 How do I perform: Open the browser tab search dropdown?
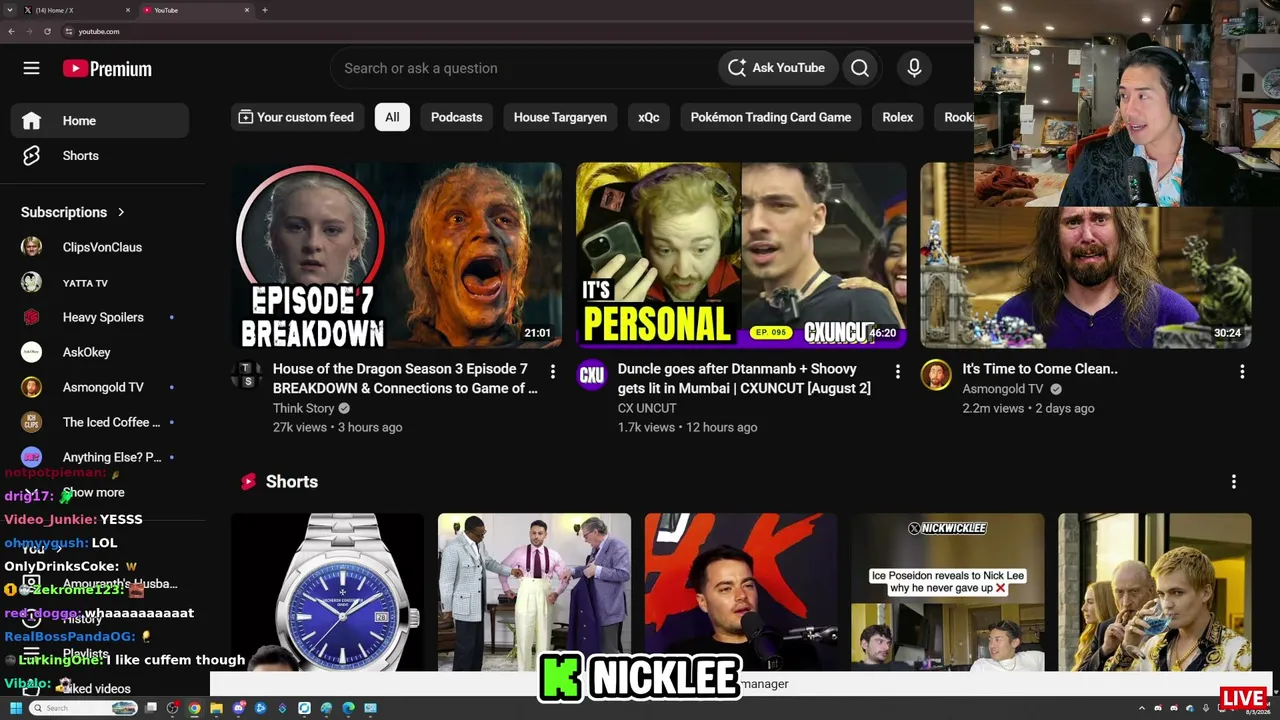(x=9, y=10)
